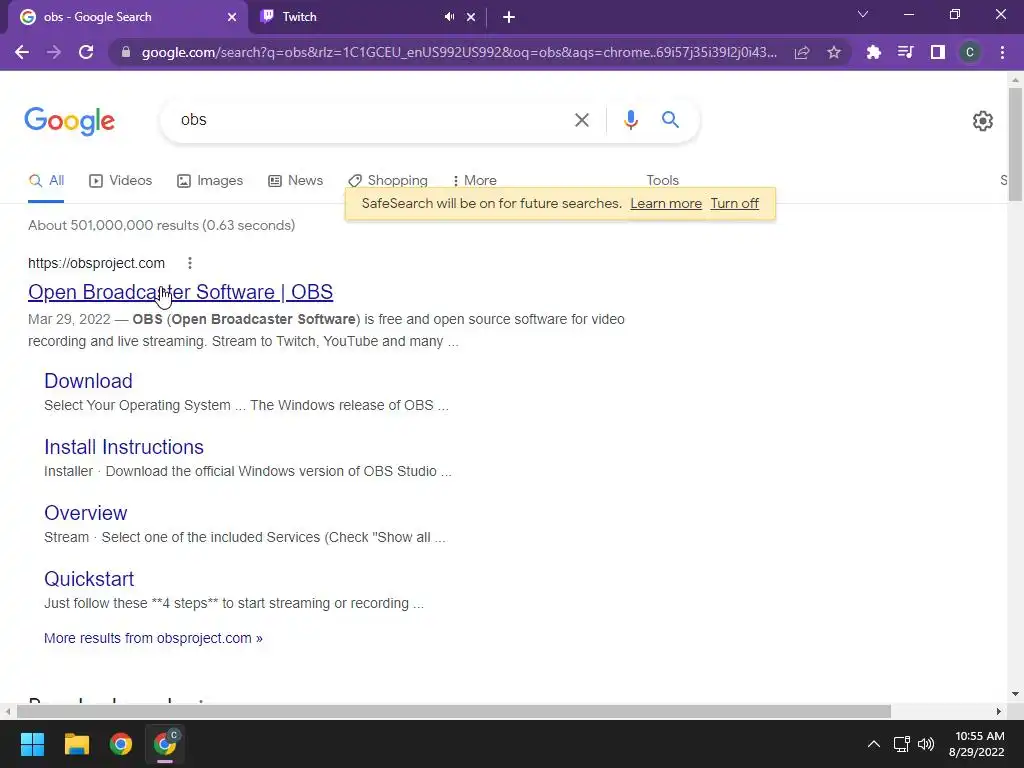Viewport: 1024px width, 768px height.
Task: Open a new browser tab
Action: click(509, 18)
